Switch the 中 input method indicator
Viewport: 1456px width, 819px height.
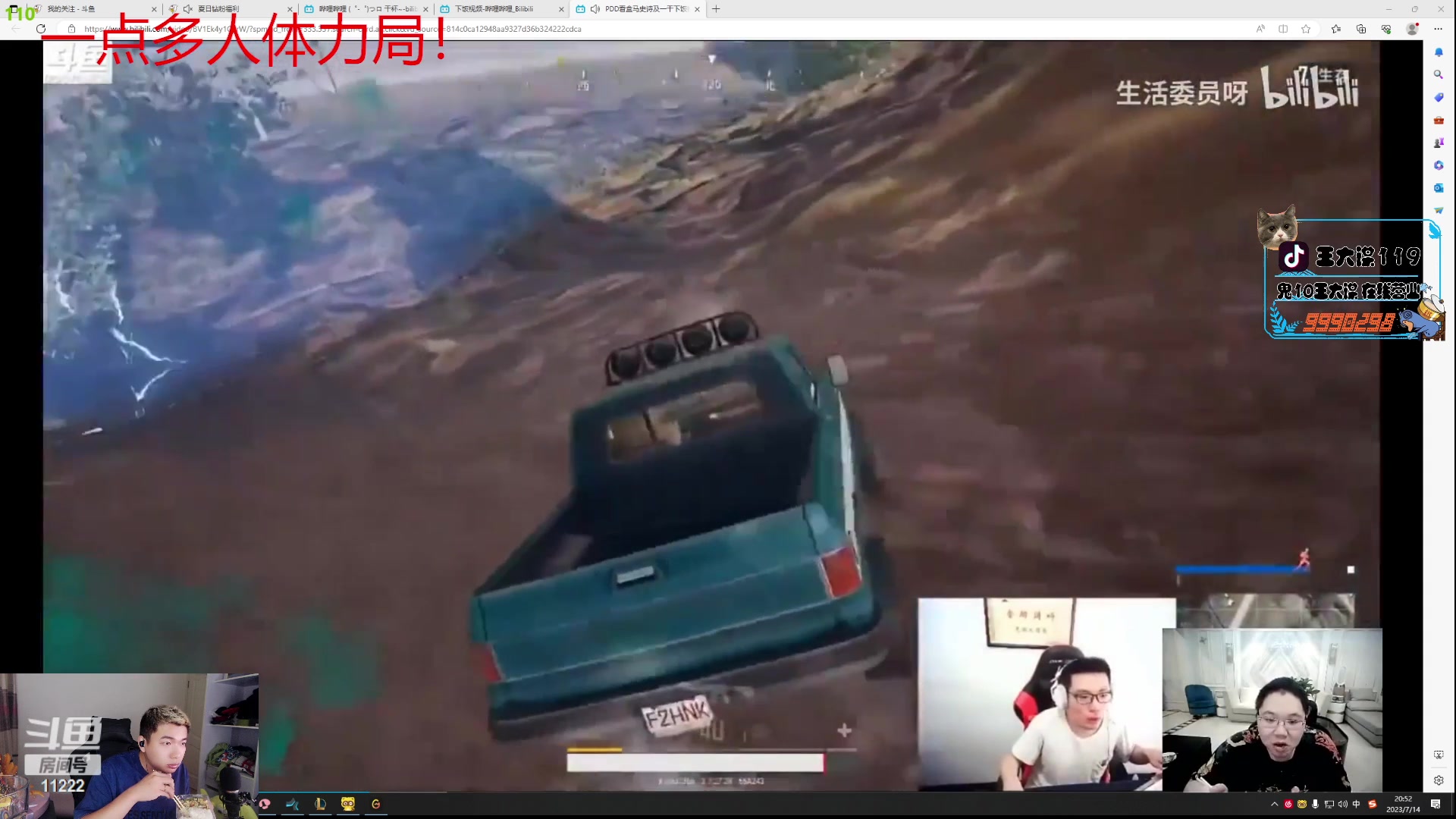[x=1356, y=804]
